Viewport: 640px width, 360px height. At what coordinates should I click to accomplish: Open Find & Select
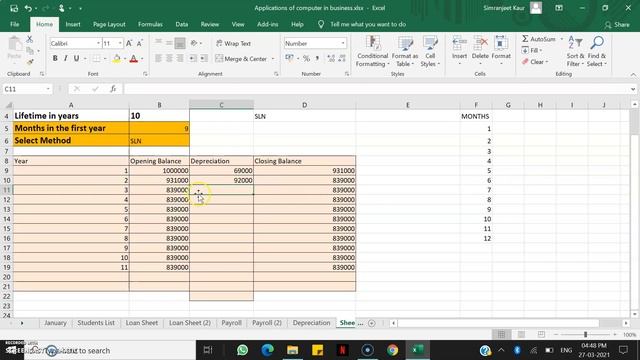pos(597,51)
